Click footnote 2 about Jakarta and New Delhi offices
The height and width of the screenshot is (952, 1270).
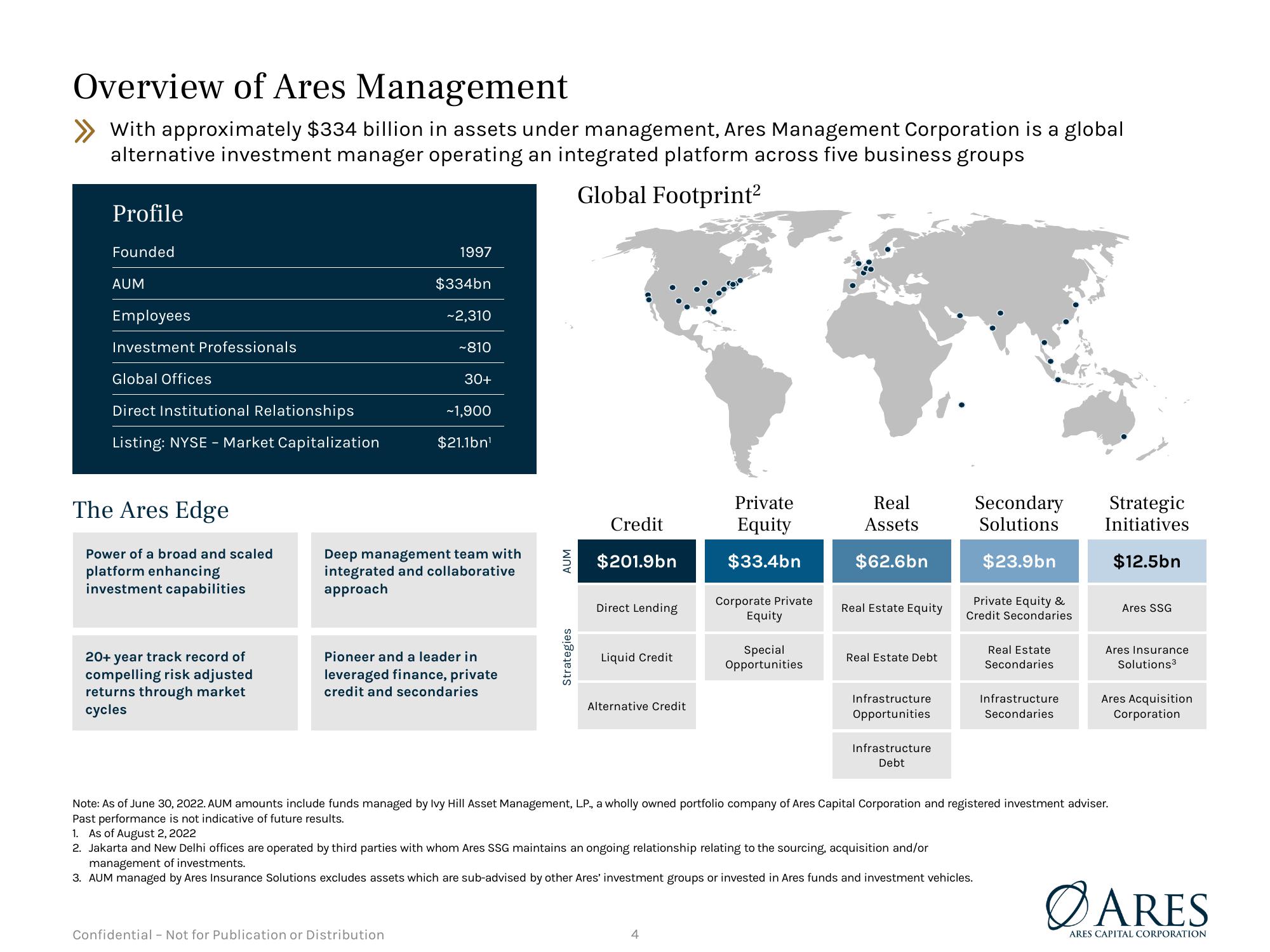(x=500, y=856)
